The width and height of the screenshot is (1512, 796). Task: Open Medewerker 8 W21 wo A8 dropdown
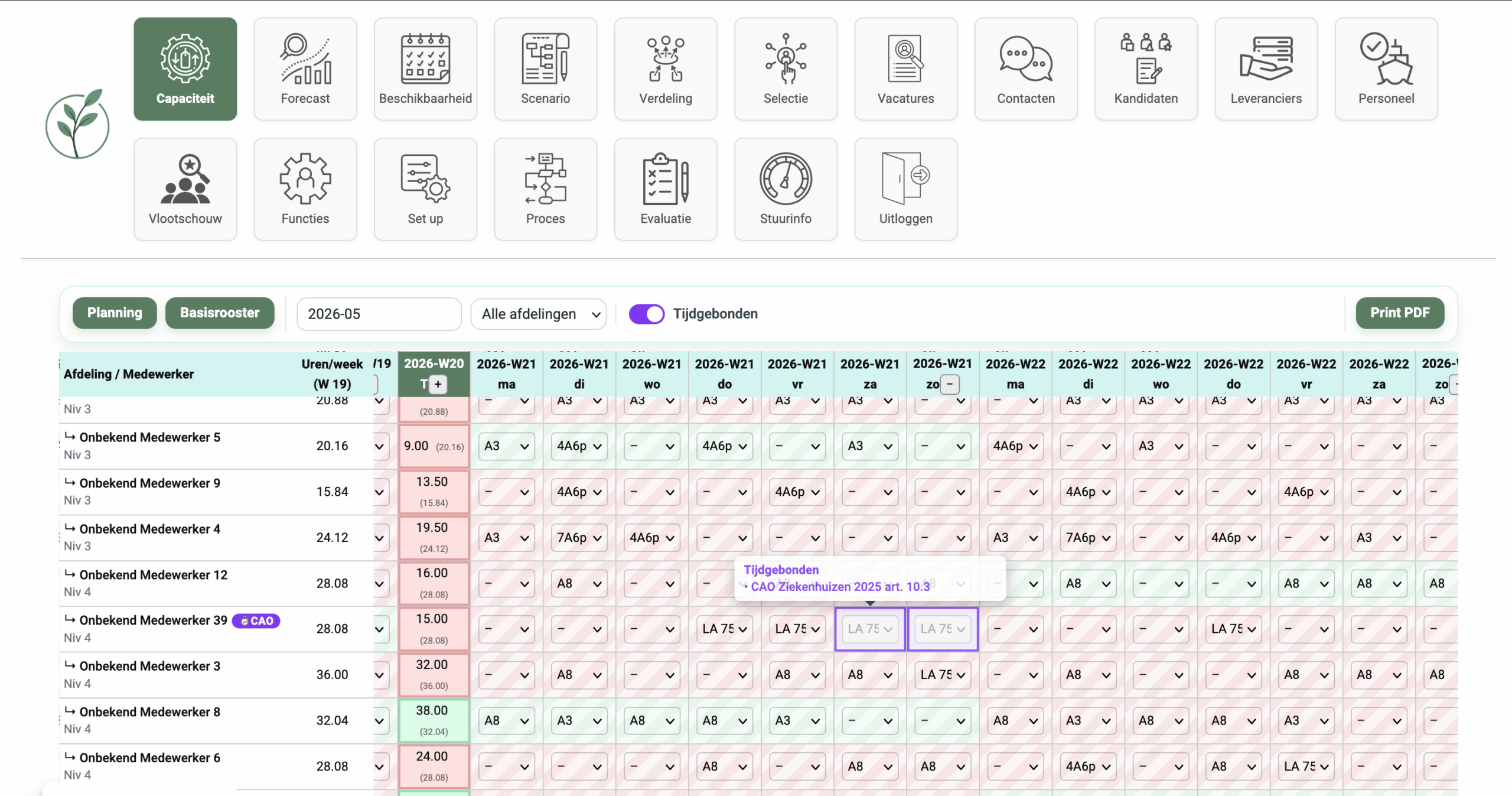point(652,720)
